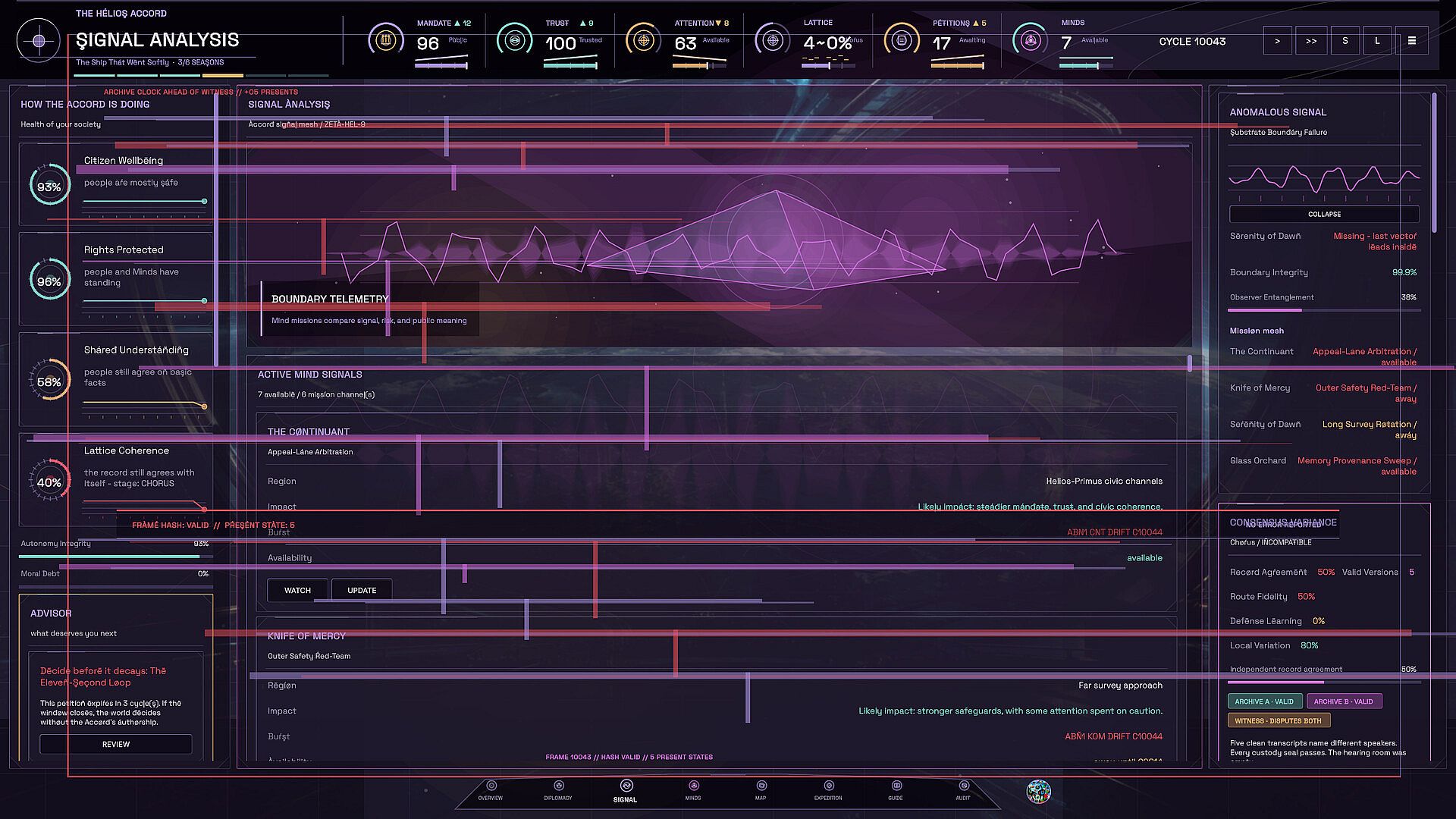
Task: Click the "Long Survey Rotation / away" mission
Action: click(1370, 429)
